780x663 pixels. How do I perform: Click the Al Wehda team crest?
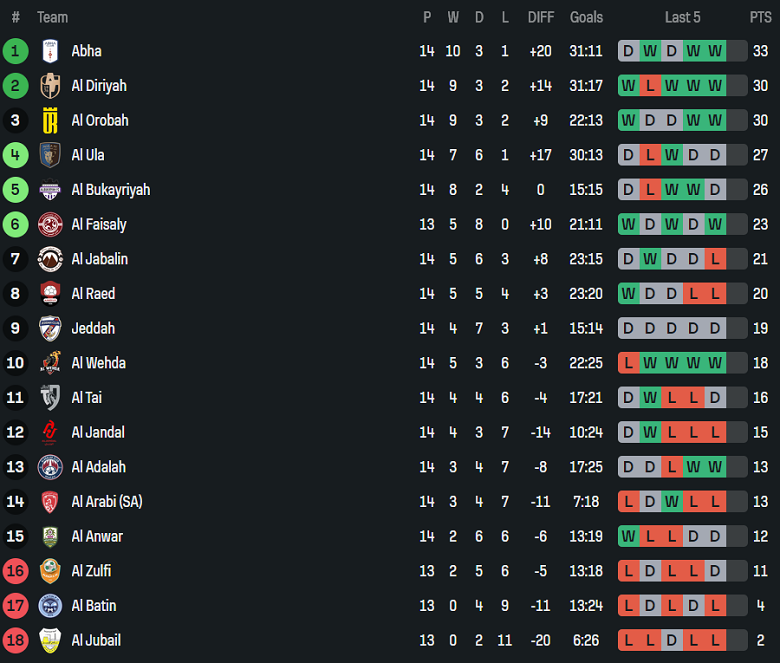point(50,363)
